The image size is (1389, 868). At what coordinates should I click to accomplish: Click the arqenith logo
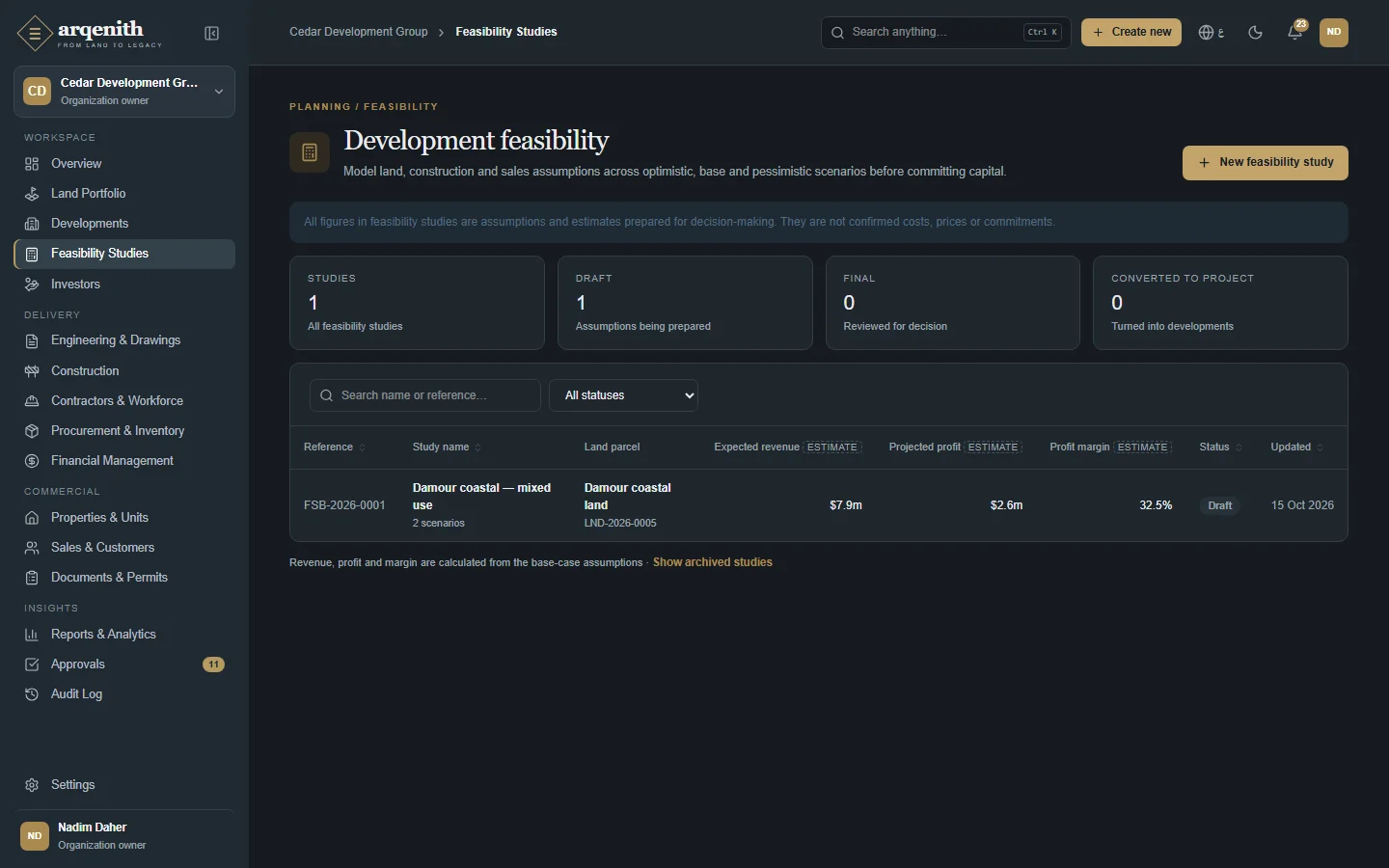click(x=90, y=34)
